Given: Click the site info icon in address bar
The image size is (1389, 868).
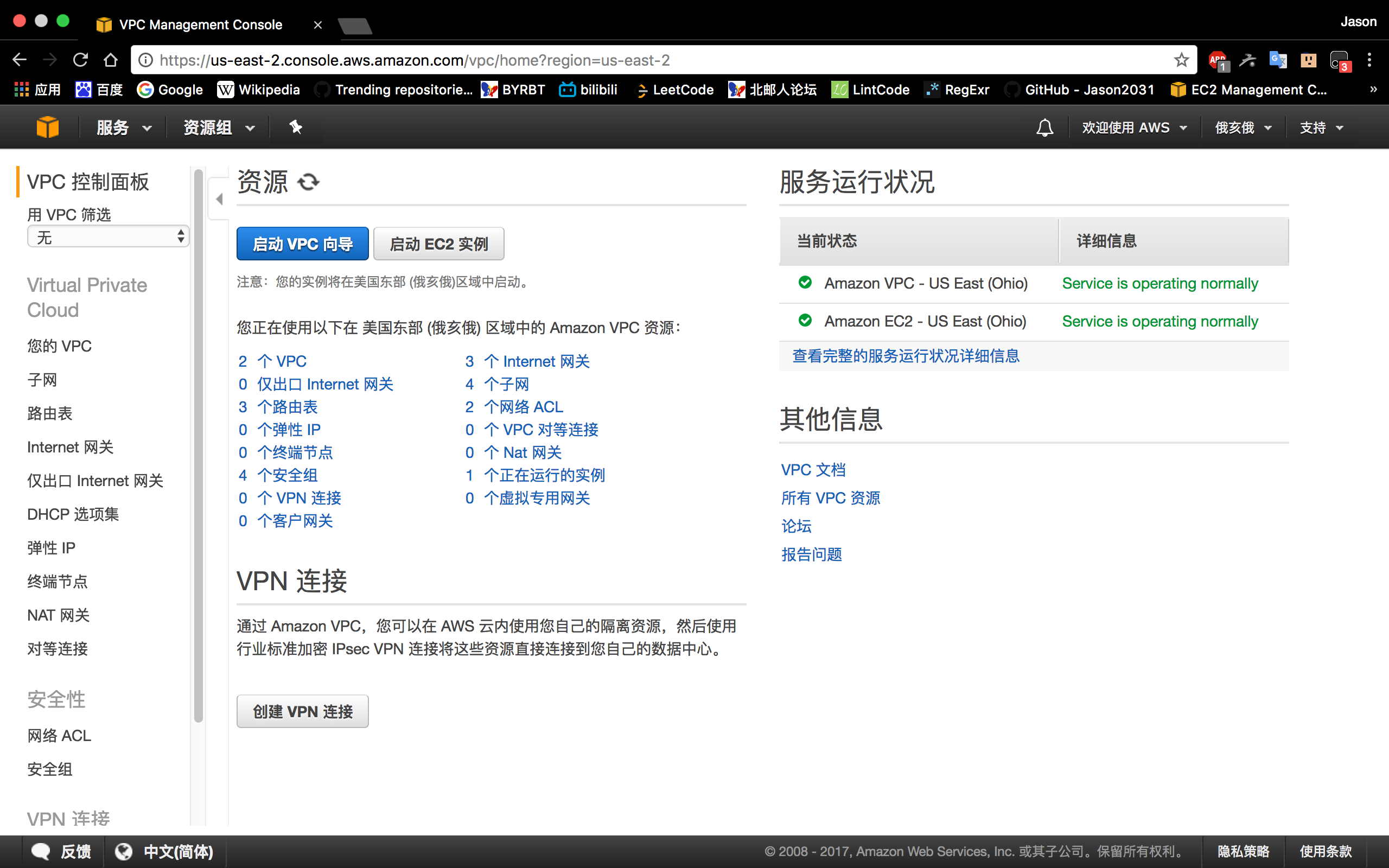Looking at the screenshot, I should click(146, 60).
